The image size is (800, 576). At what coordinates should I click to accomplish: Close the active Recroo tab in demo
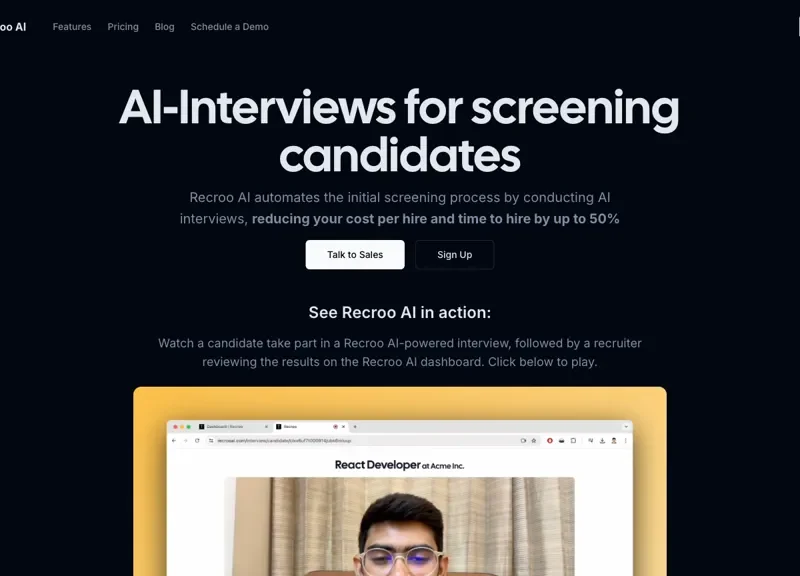pos(343,427)
